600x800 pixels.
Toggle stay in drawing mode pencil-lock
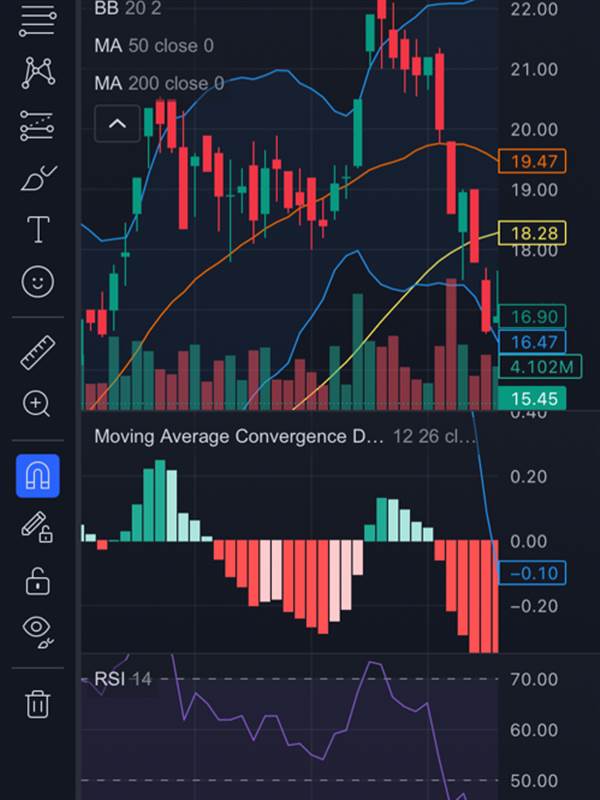click(37, 527)
